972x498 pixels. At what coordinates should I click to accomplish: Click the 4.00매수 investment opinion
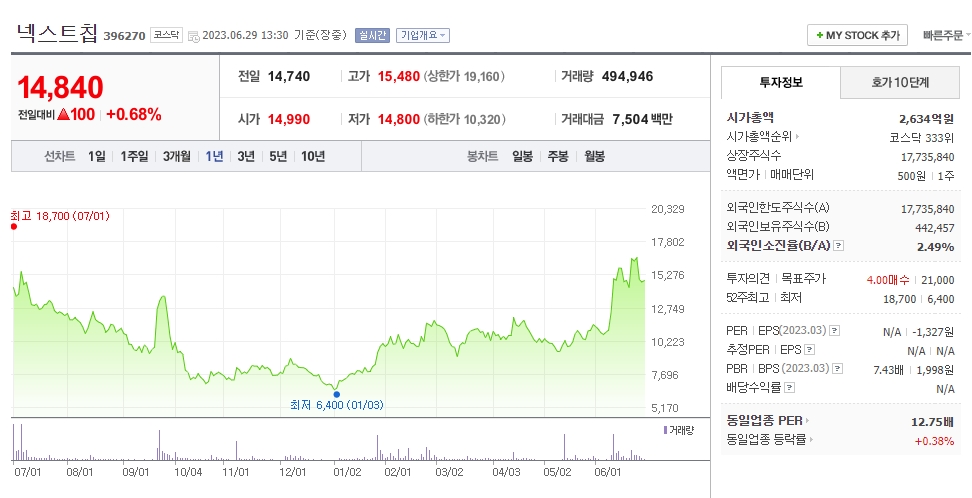pos(888,280)
